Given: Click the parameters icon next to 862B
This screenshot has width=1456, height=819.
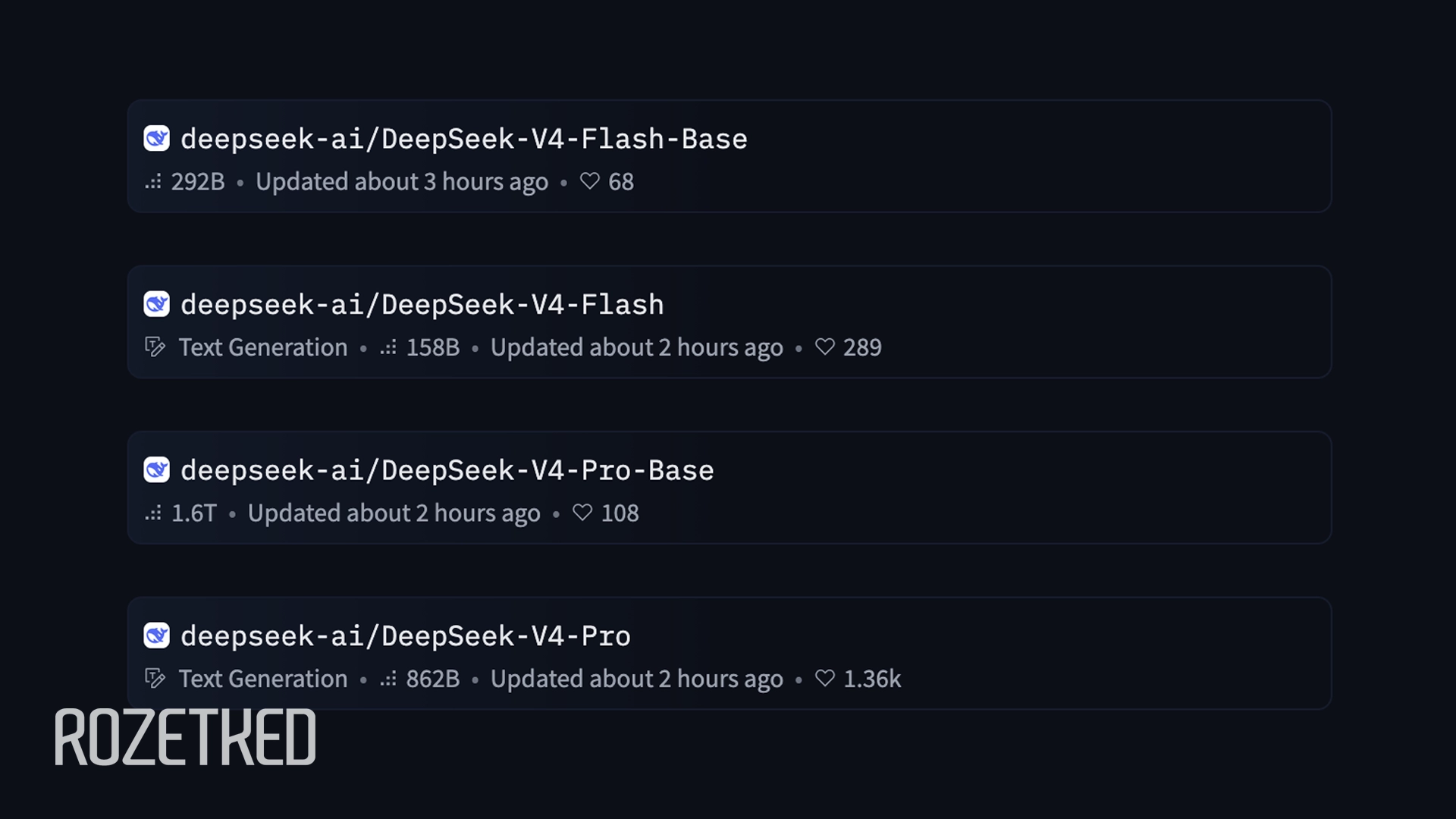Looking at the screenshot, I should 388,679.
